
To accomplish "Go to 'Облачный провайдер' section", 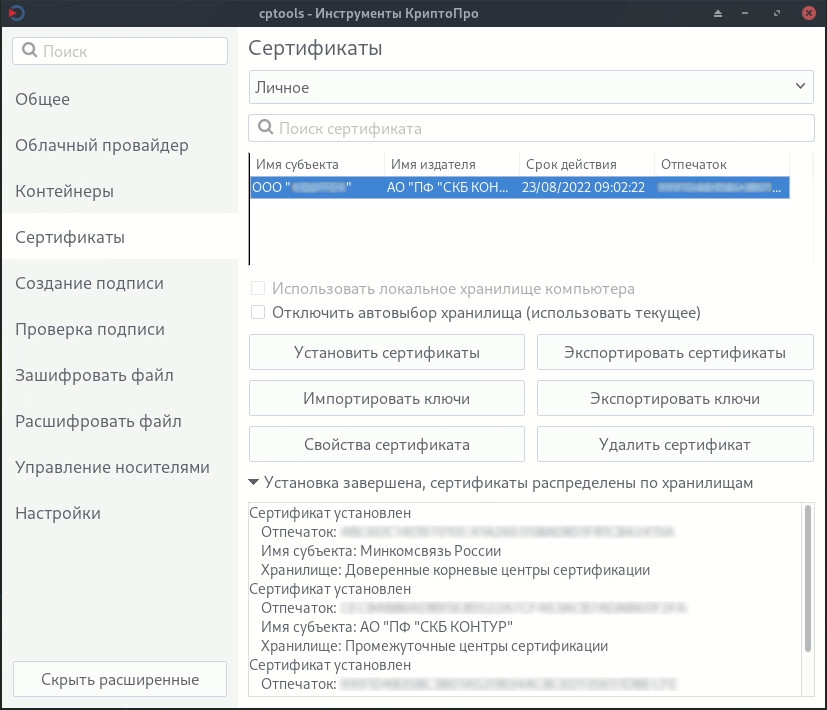I will [x=120, y=145].
